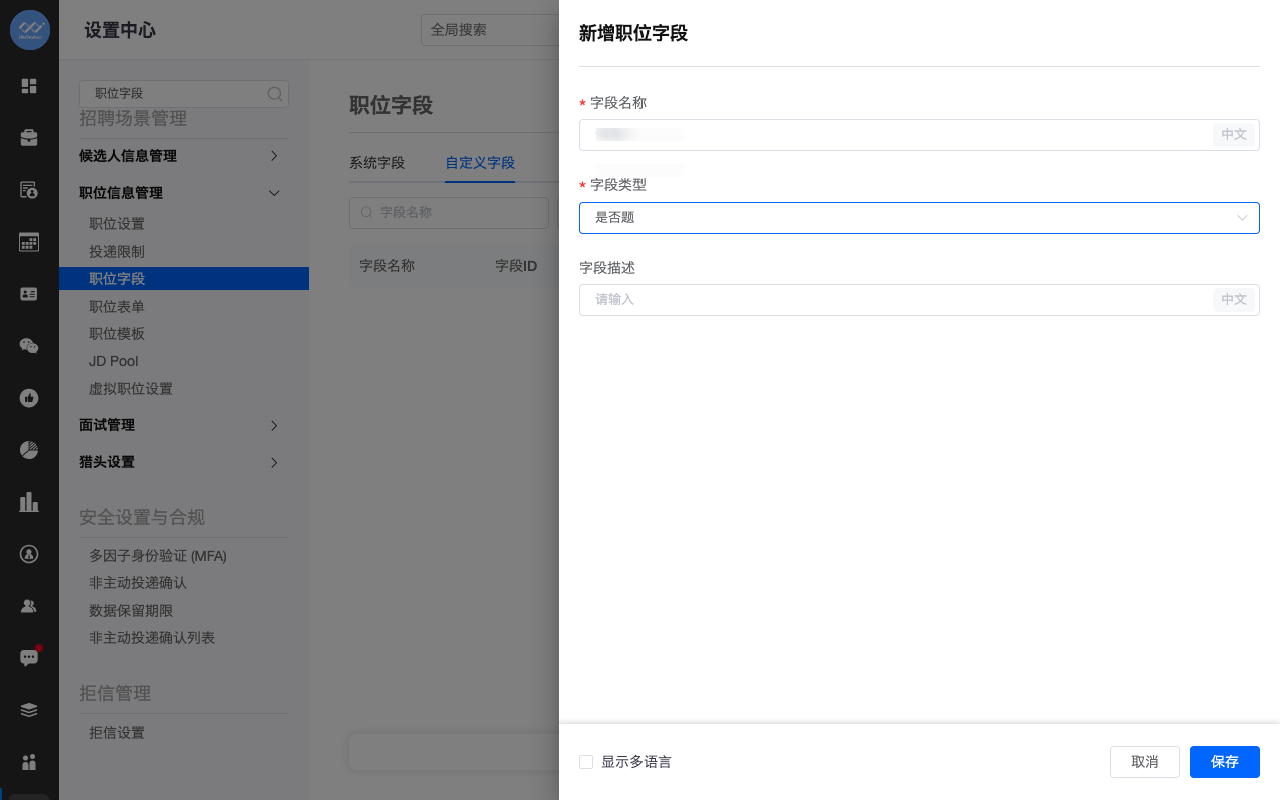Open the calendar icon in sidebar
1280x800 pixels.
(29, 242)
